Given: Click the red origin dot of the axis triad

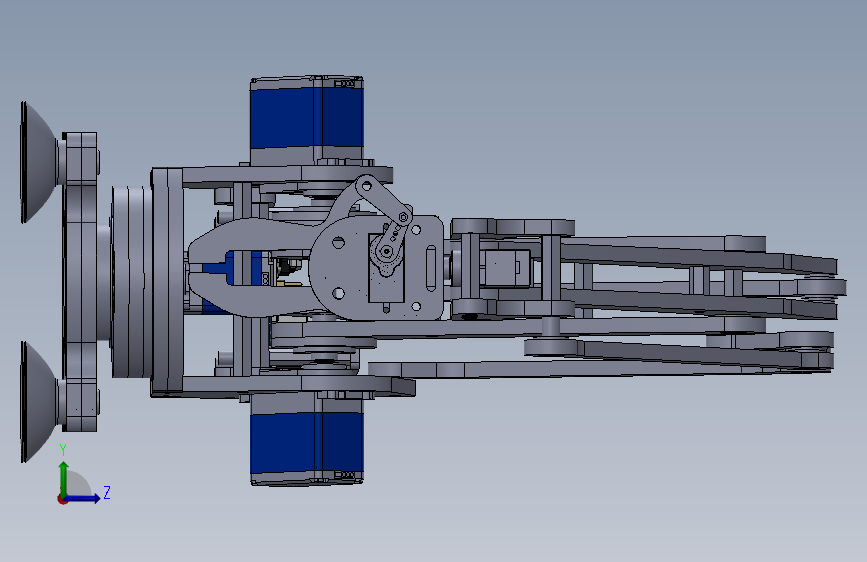Looking at the screenshot, I should [62, 499].
